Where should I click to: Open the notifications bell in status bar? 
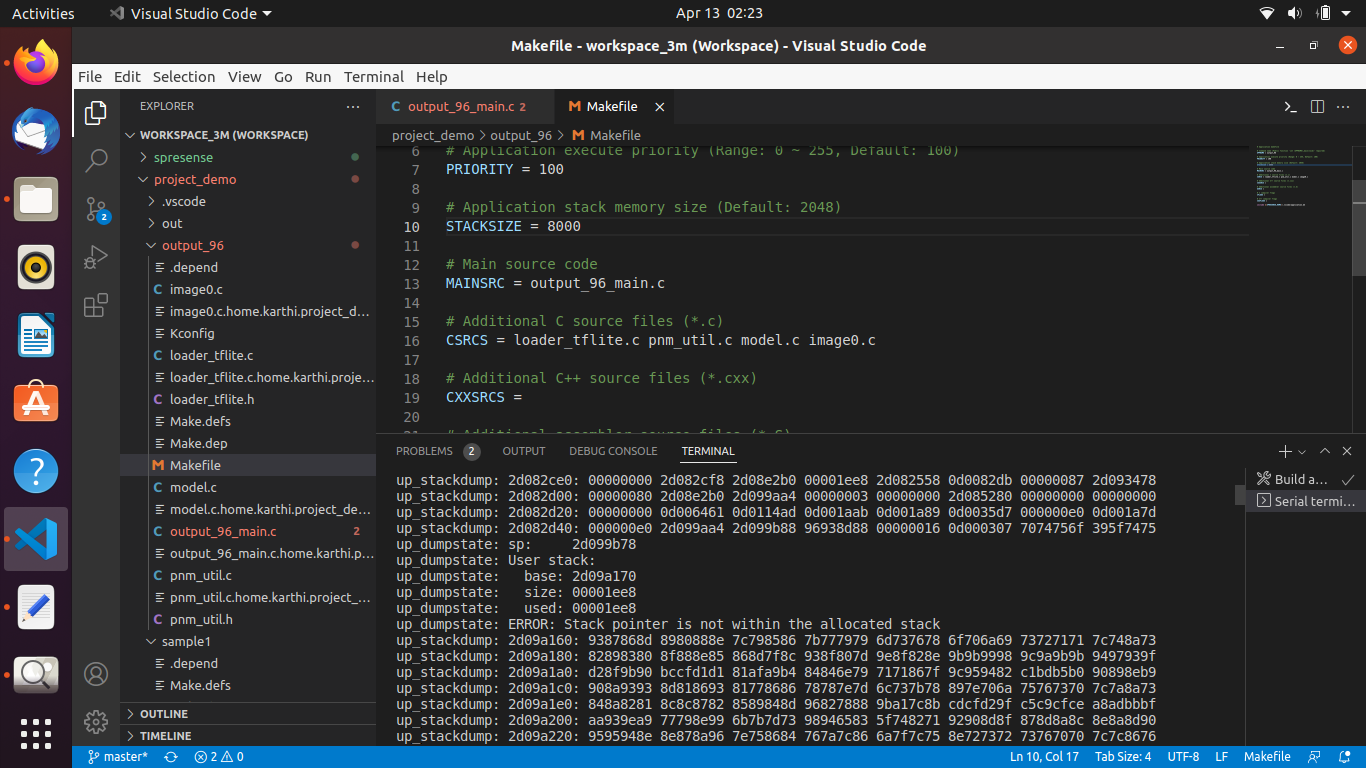click(x=1345, y=757)
